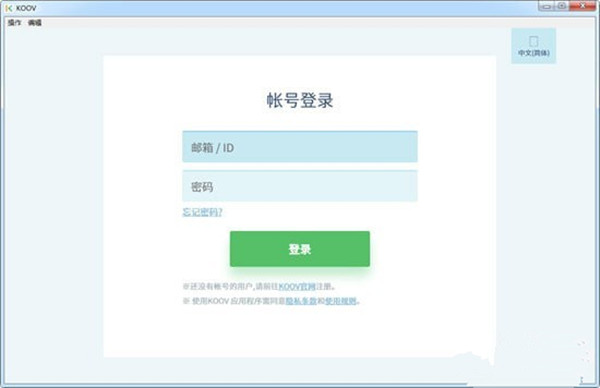Click the 帐号登录 heading text
This screenshot has width=600, height=388.
pyautogui.click(x=300, y=100)
